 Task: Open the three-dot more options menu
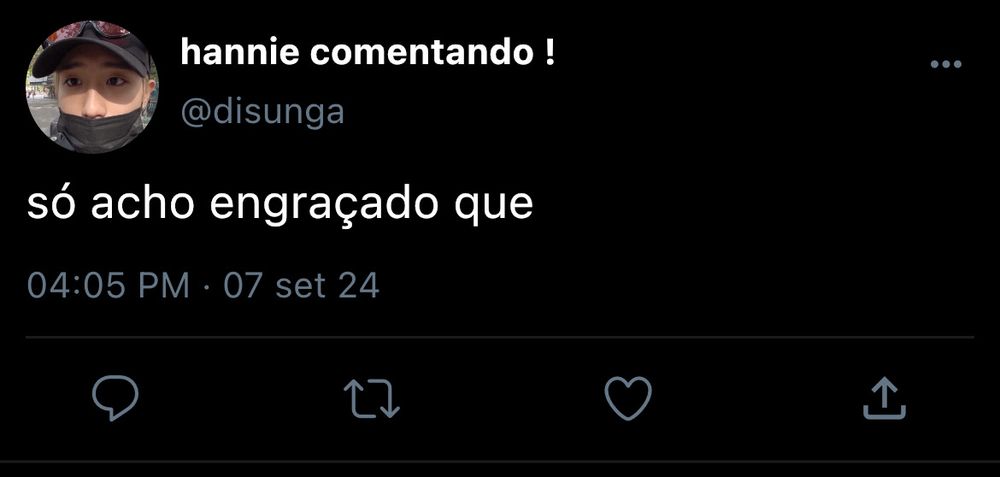coord(946,64)
